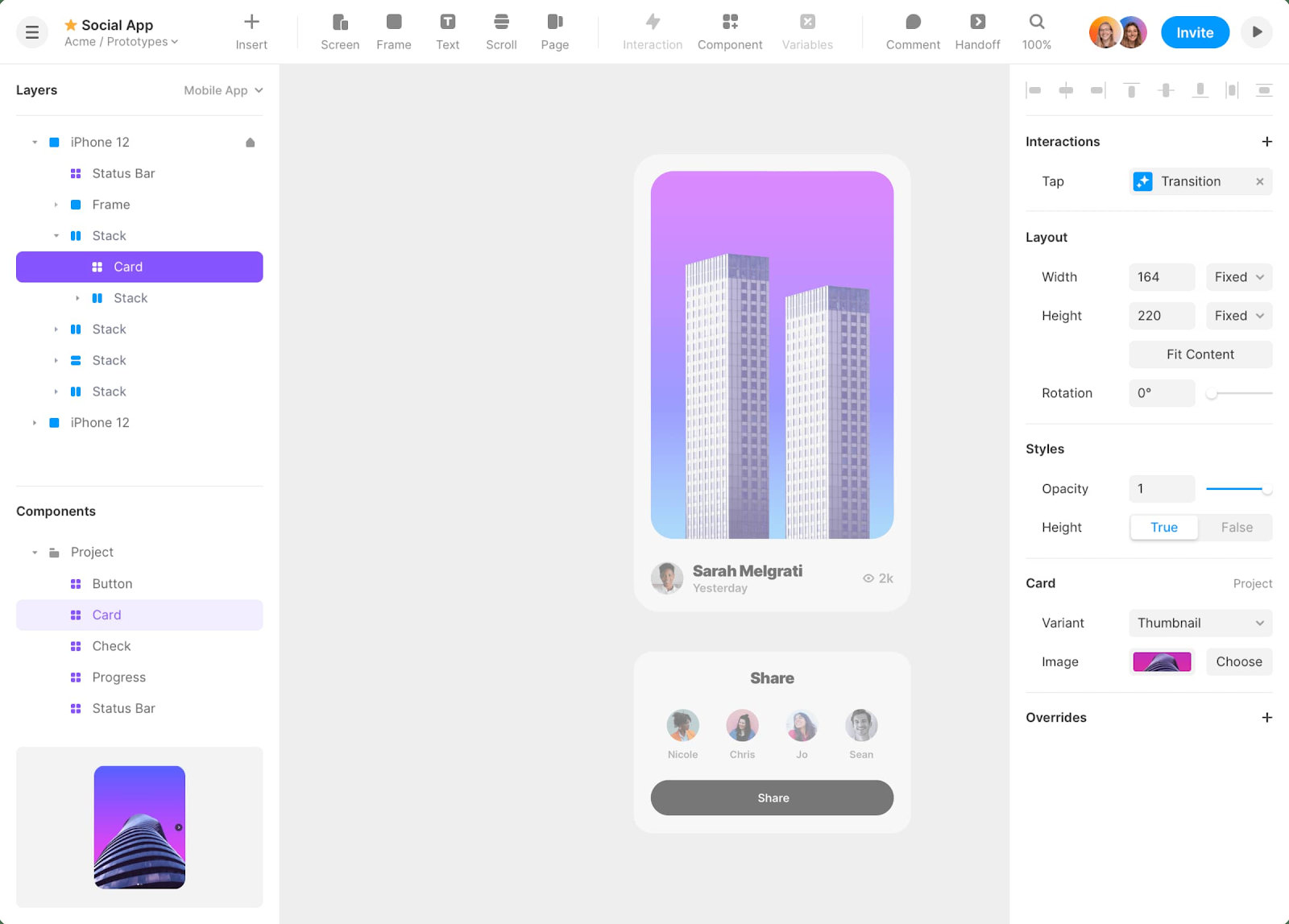Select the Screen tool
The height and width of the screenshot is (924, 1289).
340,31
